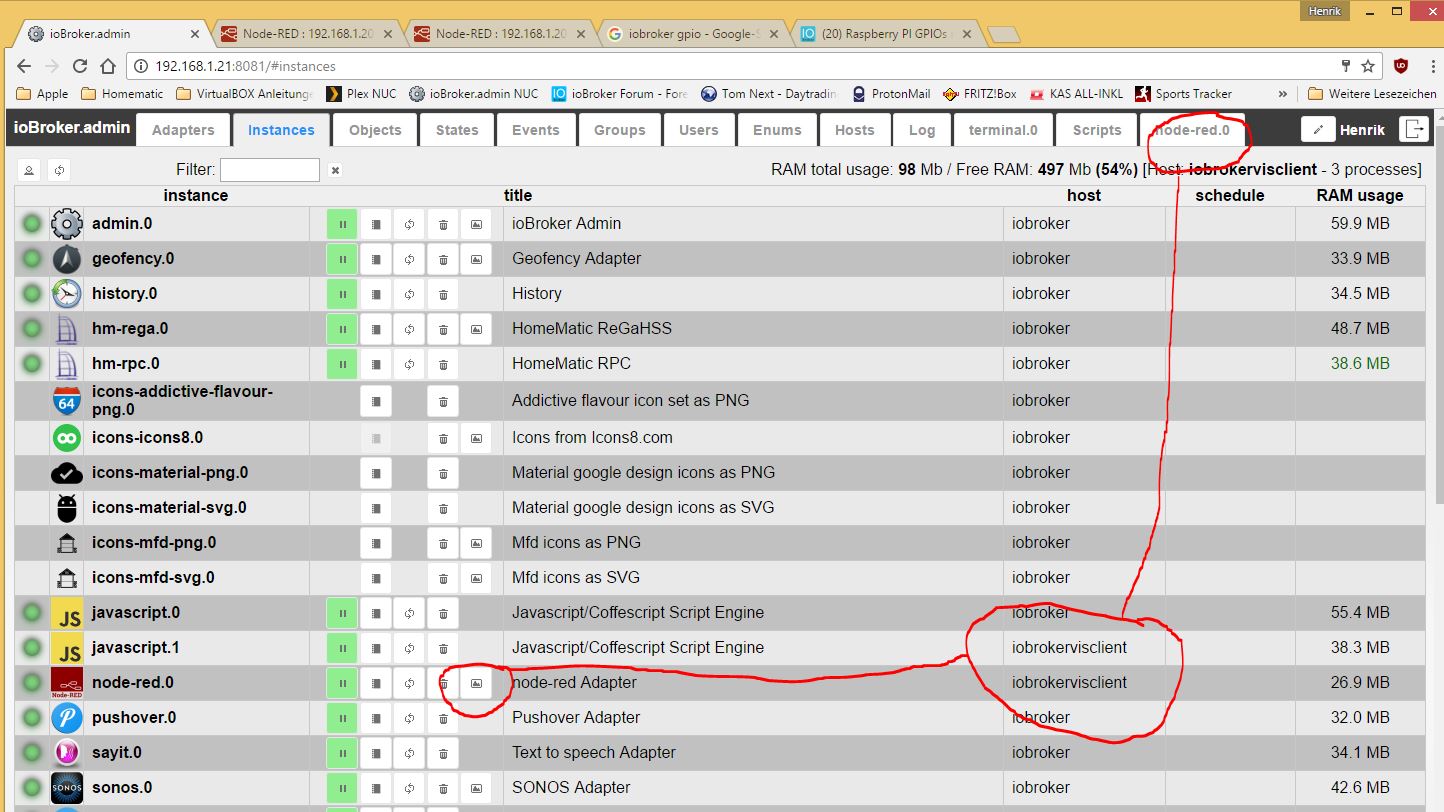Delete the history.0 instance
The image size is (1444, 812).
click(443, 294)
